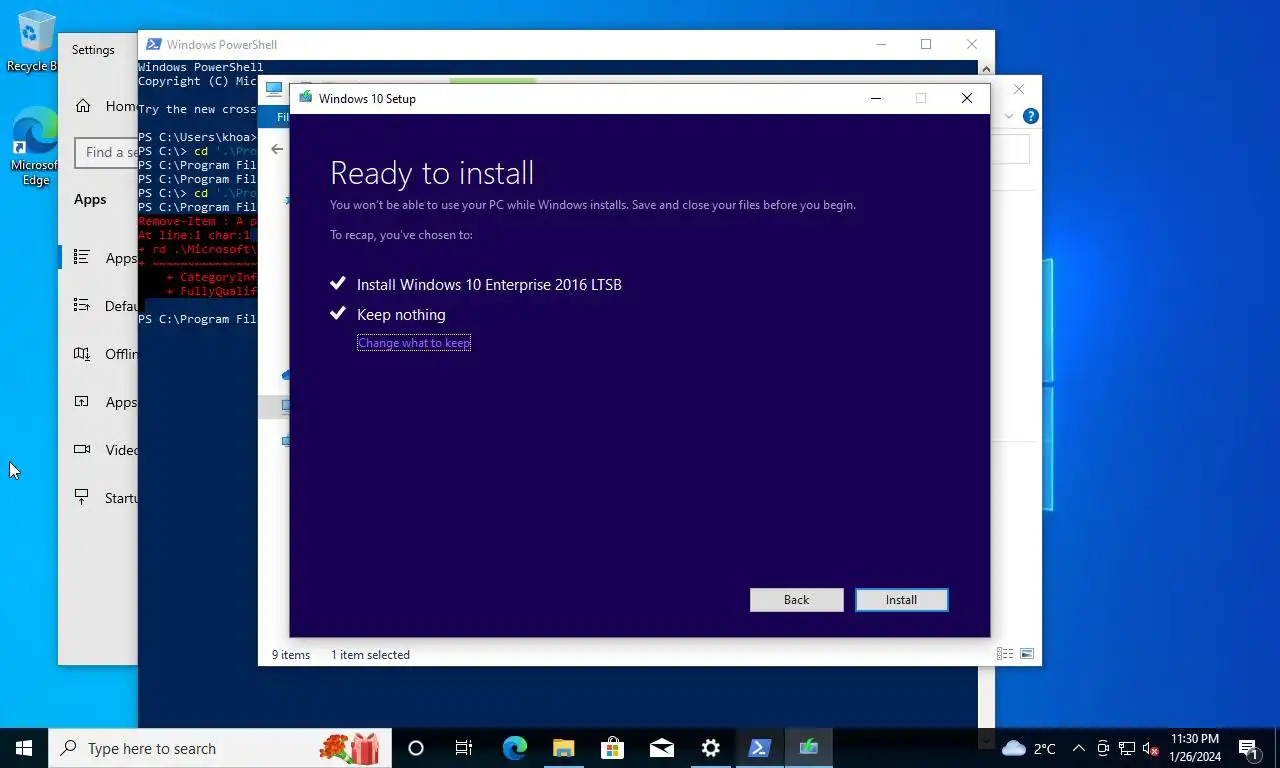
Task: Open Cortana circle icon on taskbar
Action: [x=416, y=748]
